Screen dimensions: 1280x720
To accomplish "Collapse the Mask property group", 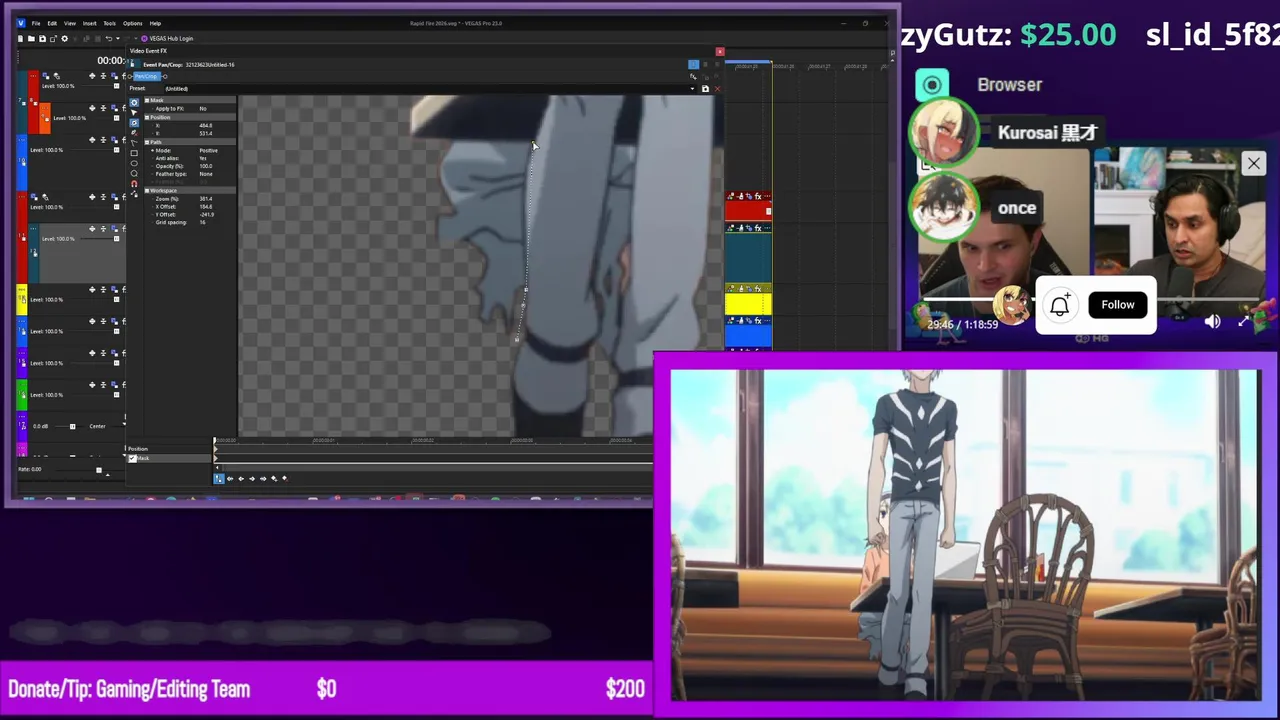I will [147, 100].
